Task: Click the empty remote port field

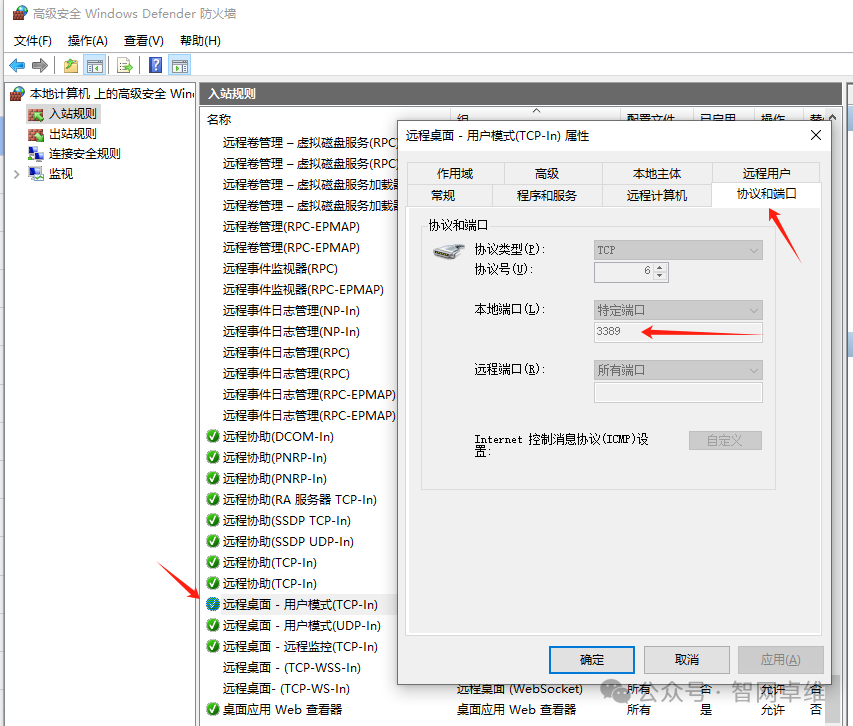Action: pyautogui.click(x=678, y=392)
